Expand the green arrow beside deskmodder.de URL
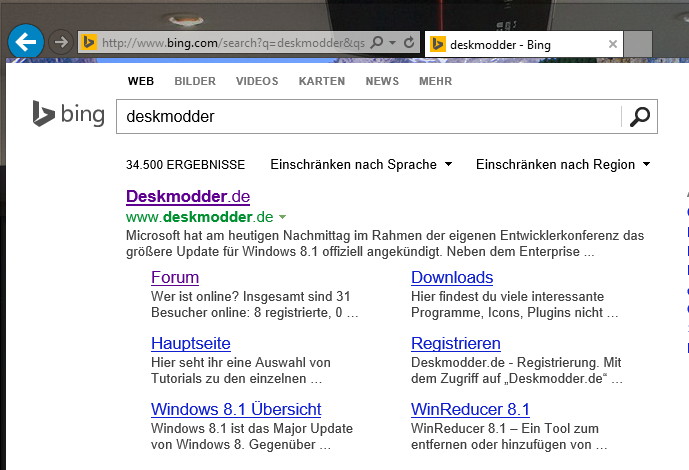This screenshot has height=470, width=689. click(283, 217)
